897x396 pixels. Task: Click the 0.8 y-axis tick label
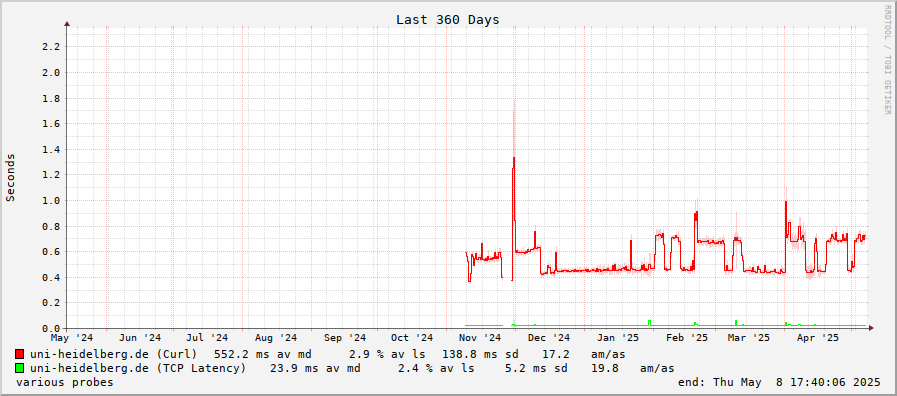tap(51, 226)
